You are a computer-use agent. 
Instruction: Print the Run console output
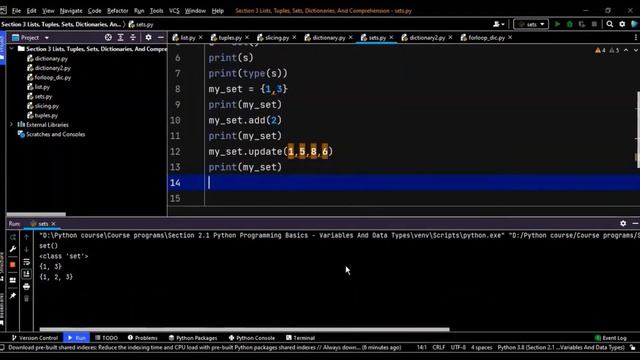pyautogui.click(x=27, y=287)
